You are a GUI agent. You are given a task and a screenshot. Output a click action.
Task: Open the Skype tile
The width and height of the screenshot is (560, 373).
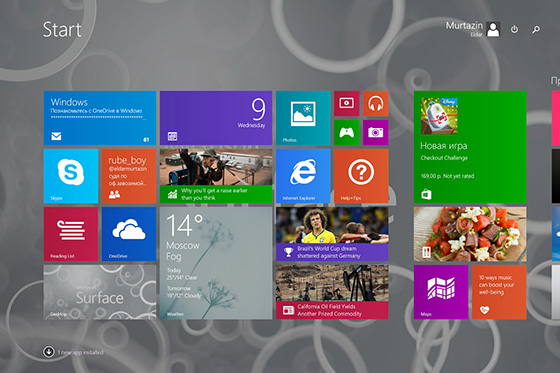71,176
